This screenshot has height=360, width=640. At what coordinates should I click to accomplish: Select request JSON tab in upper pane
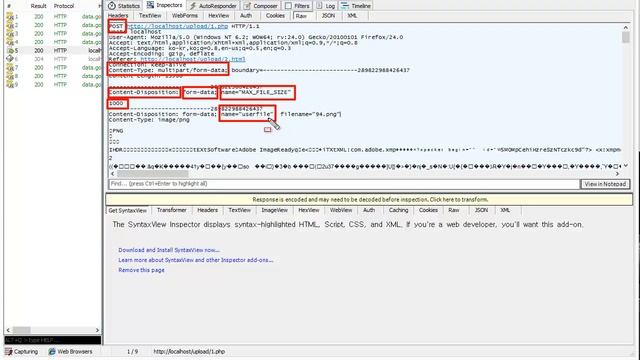328,16
